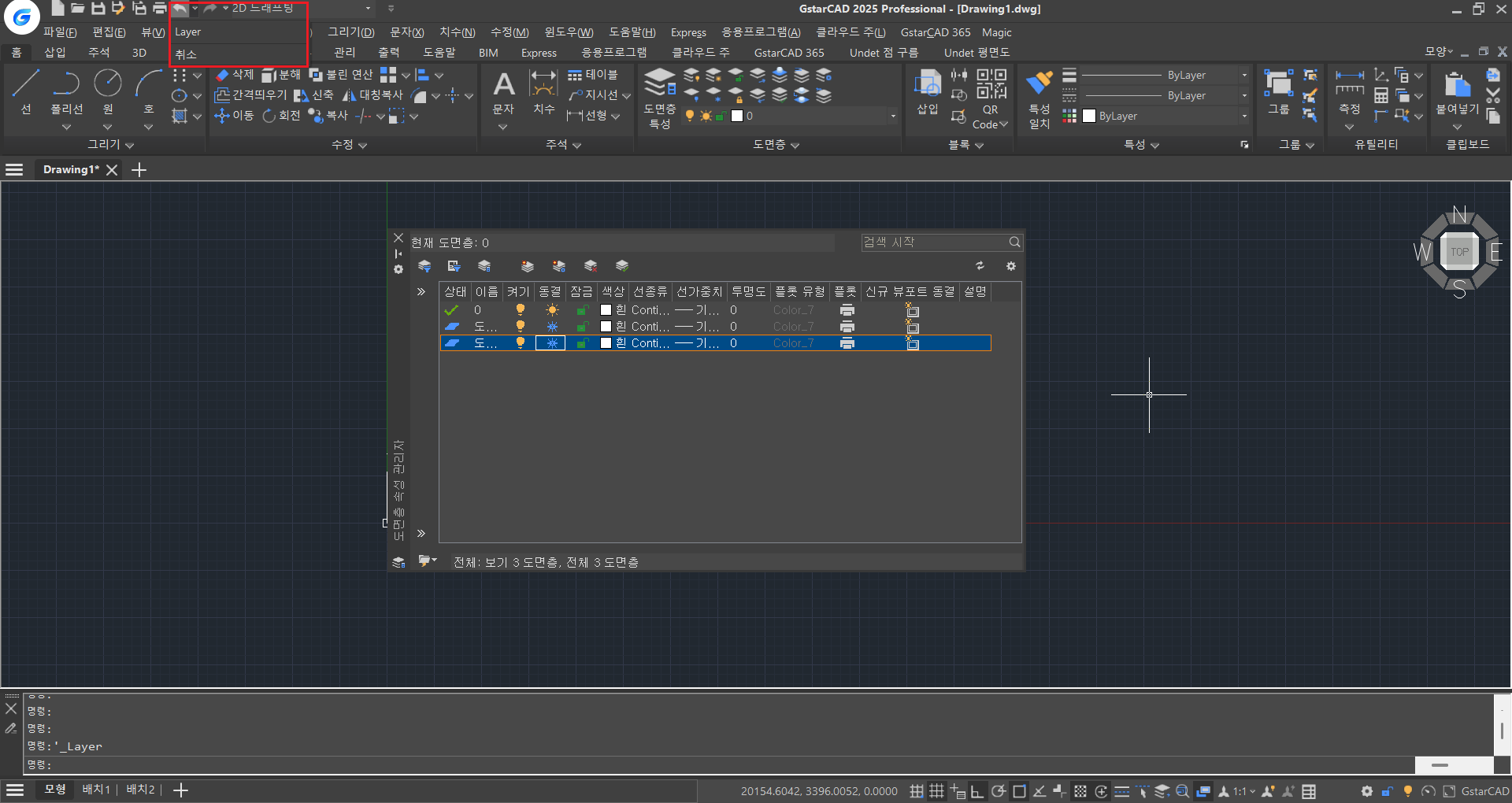The image size is (1512, 803).
Task: Expand the 수정 (Modify) panel
Action: tap(349, 145)
